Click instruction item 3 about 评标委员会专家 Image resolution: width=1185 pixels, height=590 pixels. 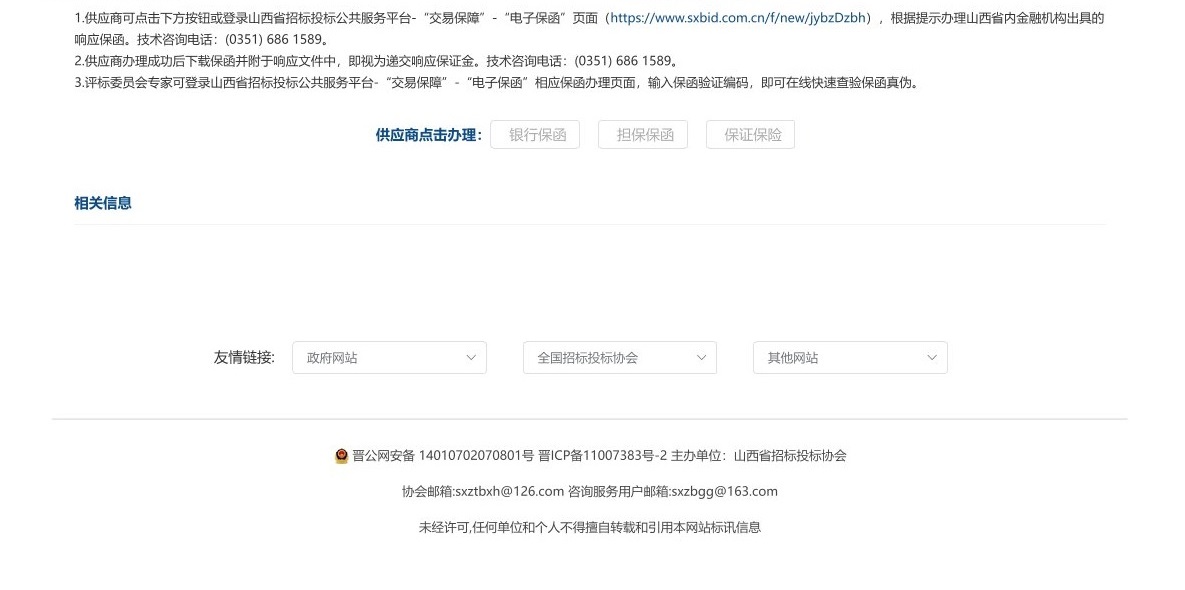496,83
